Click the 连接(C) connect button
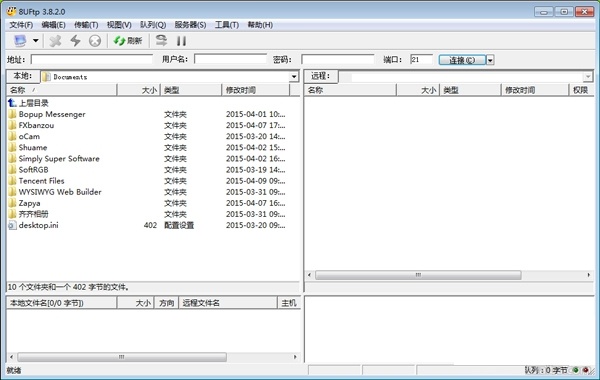This screenshot has height=380, width=600. 462,60
